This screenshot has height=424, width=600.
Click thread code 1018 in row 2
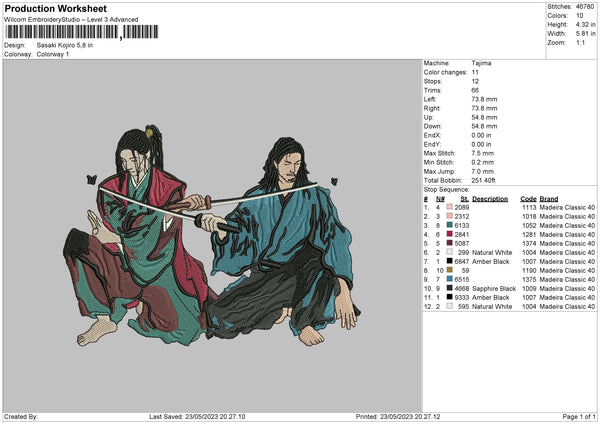coord(530,217)
